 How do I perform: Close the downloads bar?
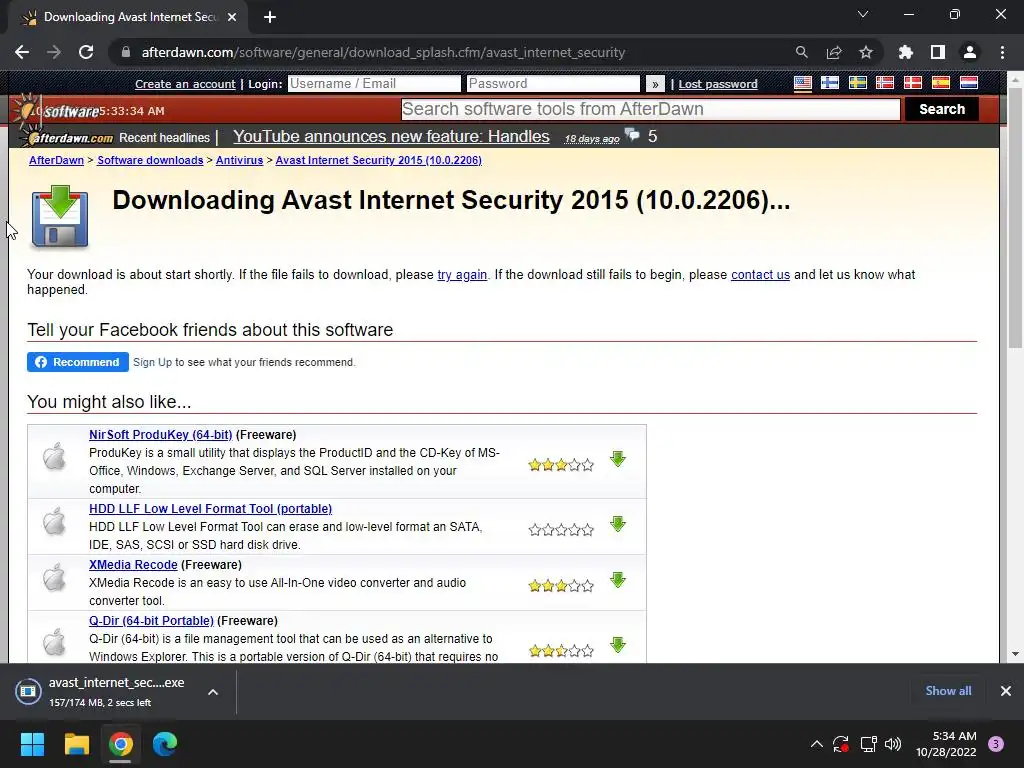coord(1006,691)
